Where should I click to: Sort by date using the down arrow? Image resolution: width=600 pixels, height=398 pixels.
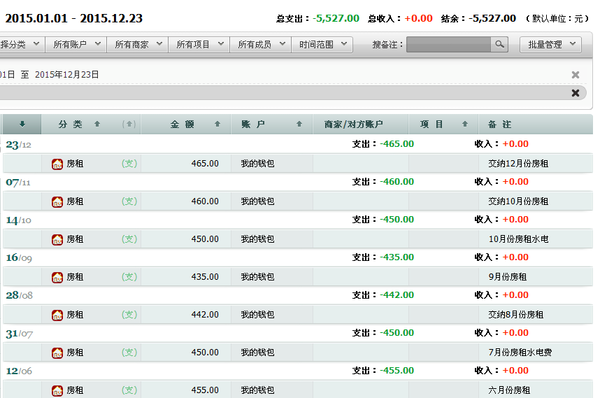[x=22, y=124]
